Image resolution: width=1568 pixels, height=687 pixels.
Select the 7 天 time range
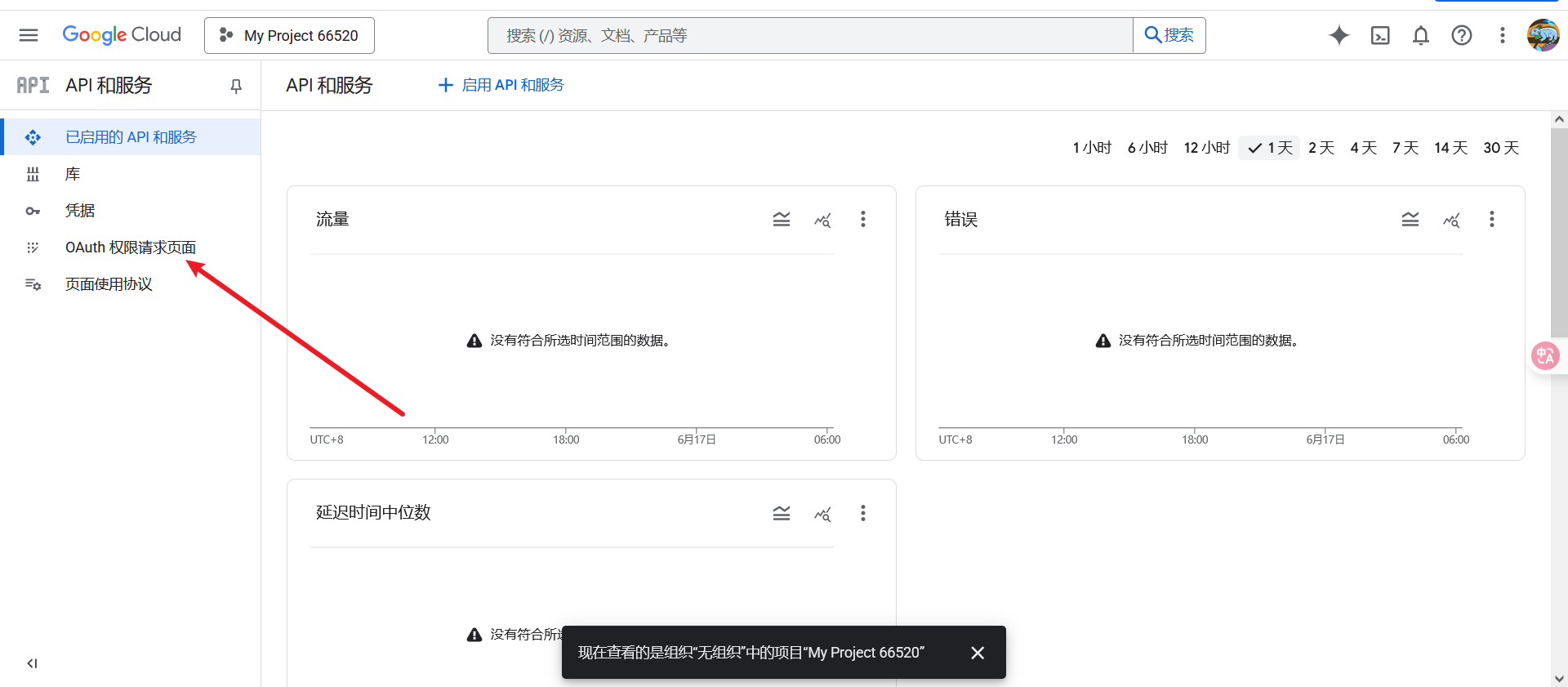click(x=1405, y=148)
